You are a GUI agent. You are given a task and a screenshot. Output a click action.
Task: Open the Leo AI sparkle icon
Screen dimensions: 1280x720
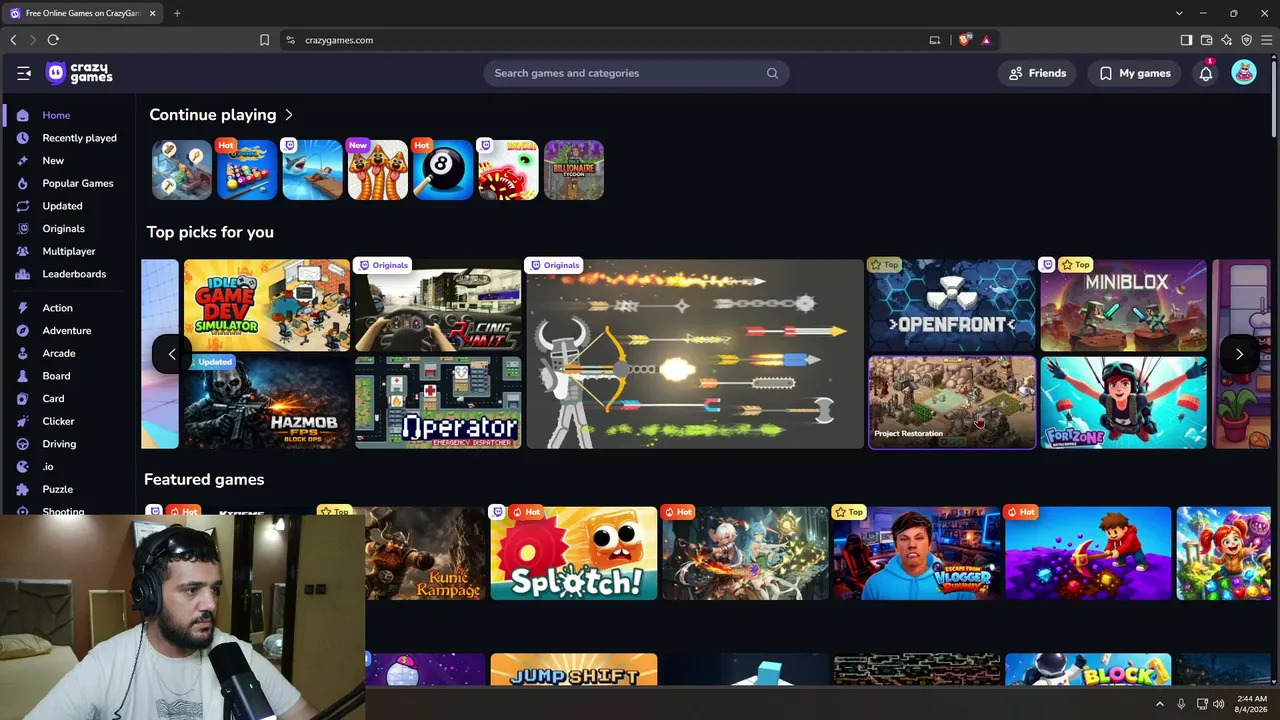pos(1226,40)
